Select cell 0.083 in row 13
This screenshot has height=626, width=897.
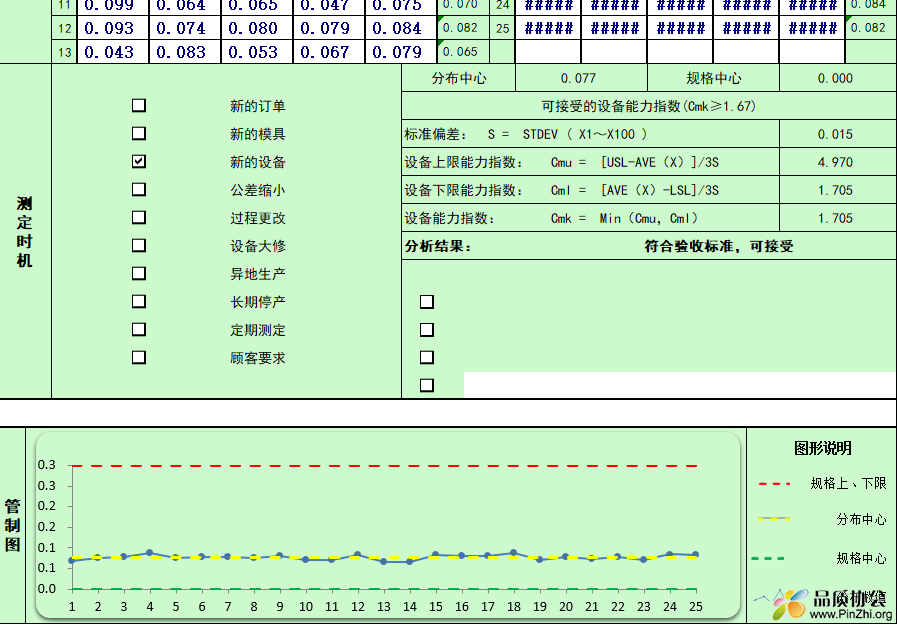click(185, 52)
